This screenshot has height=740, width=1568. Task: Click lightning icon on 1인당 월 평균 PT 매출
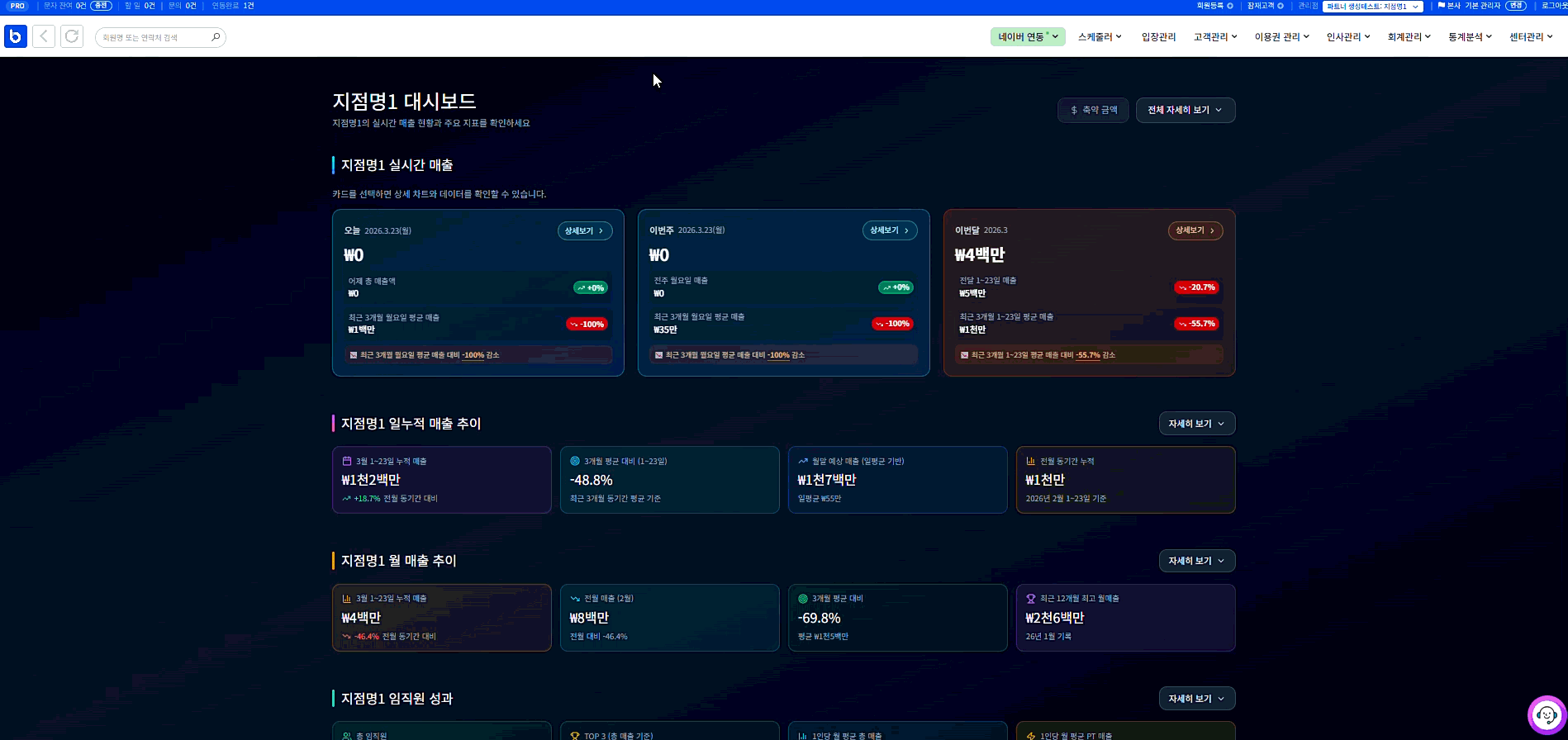1031,735
